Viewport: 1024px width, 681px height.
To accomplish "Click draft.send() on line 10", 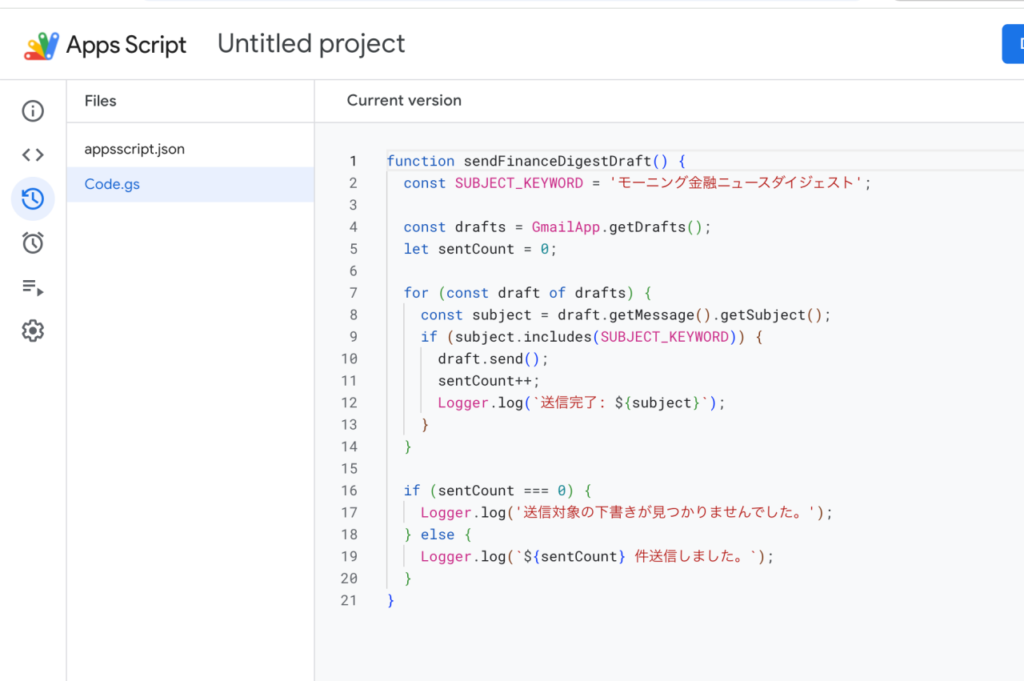I will click(493, 359).
